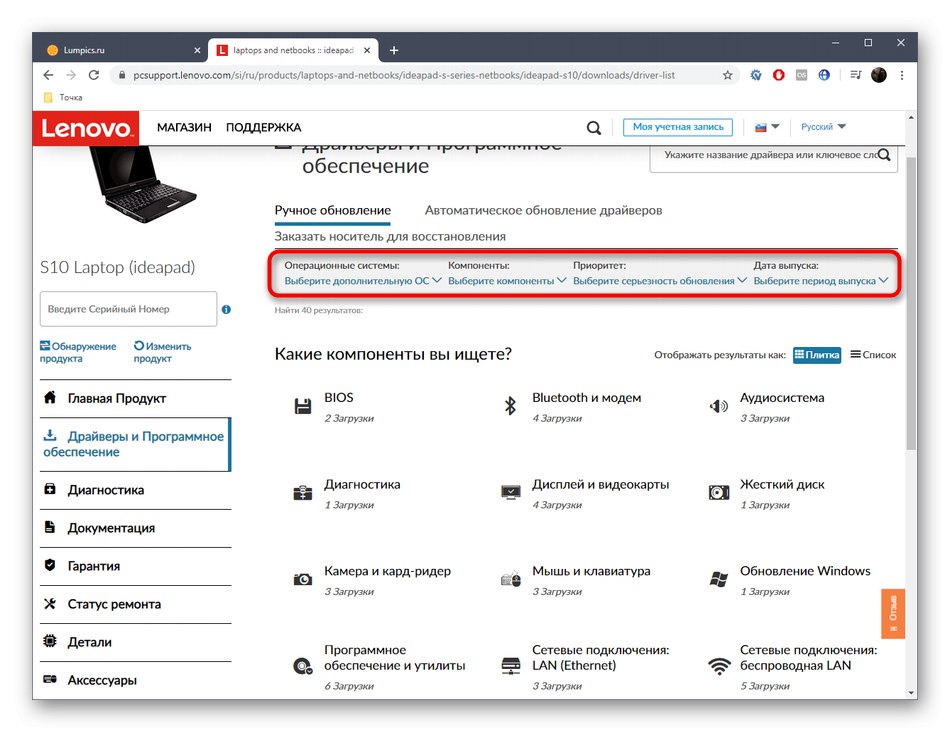This screenshot has height=732, width=950.
Task: Expand the Выберите серьезность обновления dropdown
Action: (659, 281)
